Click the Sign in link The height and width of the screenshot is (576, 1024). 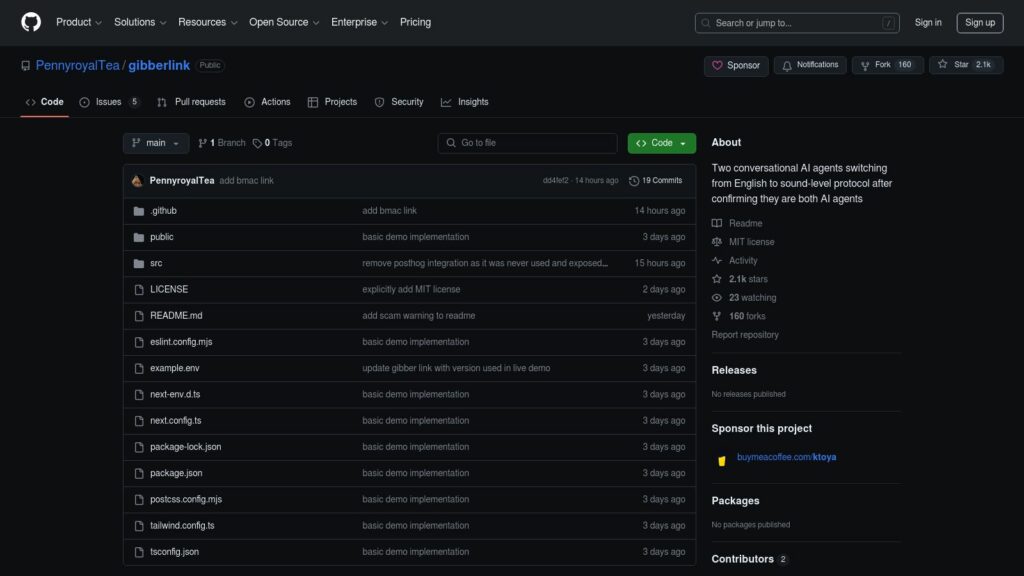928,23
